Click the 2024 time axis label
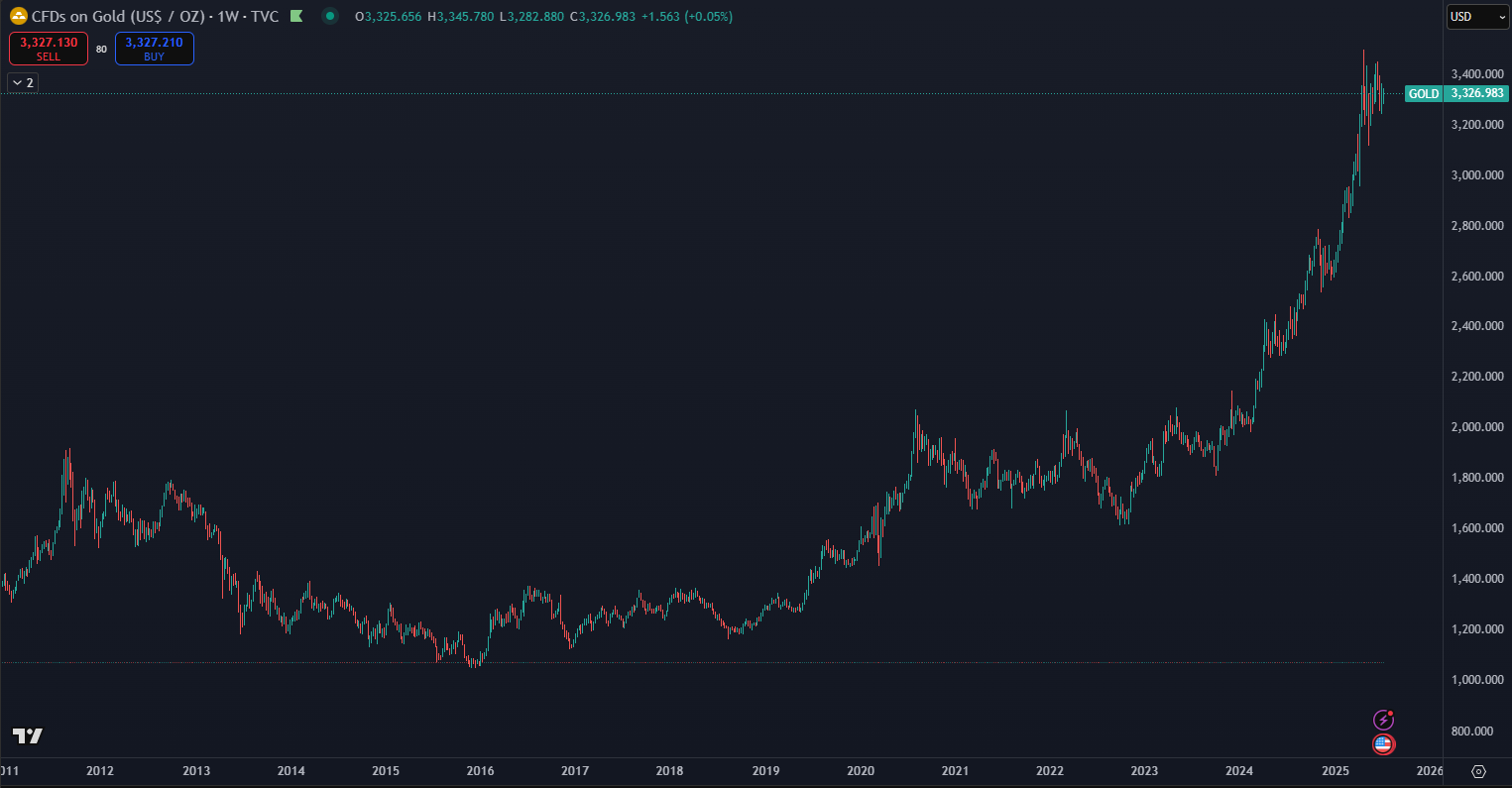 click(x=1239, y=771)
